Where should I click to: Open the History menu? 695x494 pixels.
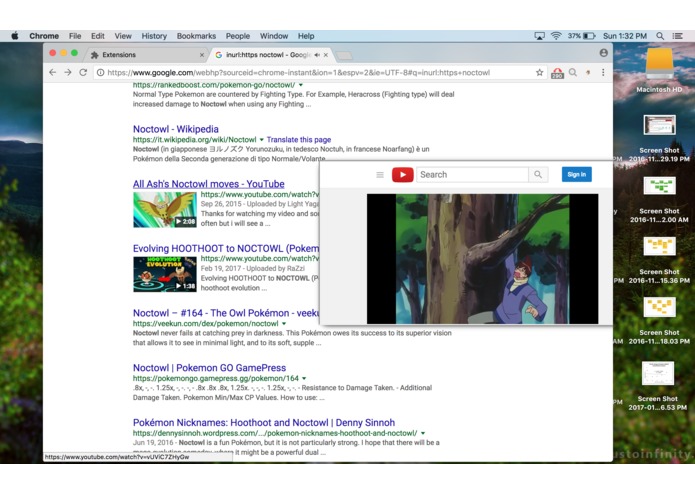pos(154,36)
